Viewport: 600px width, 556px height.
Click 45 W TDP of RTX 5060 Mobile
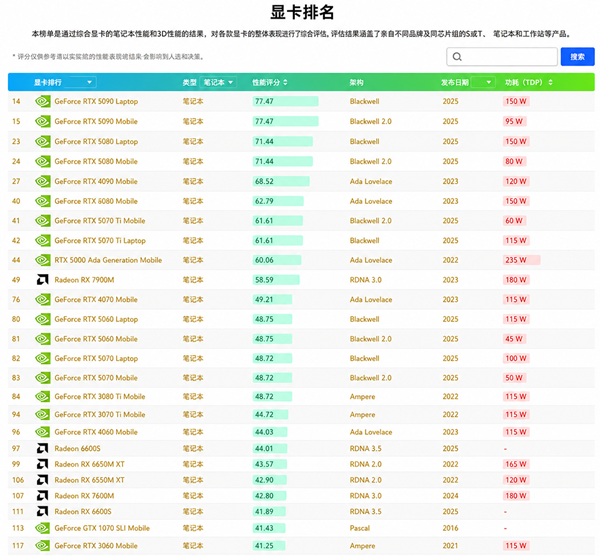514,339
